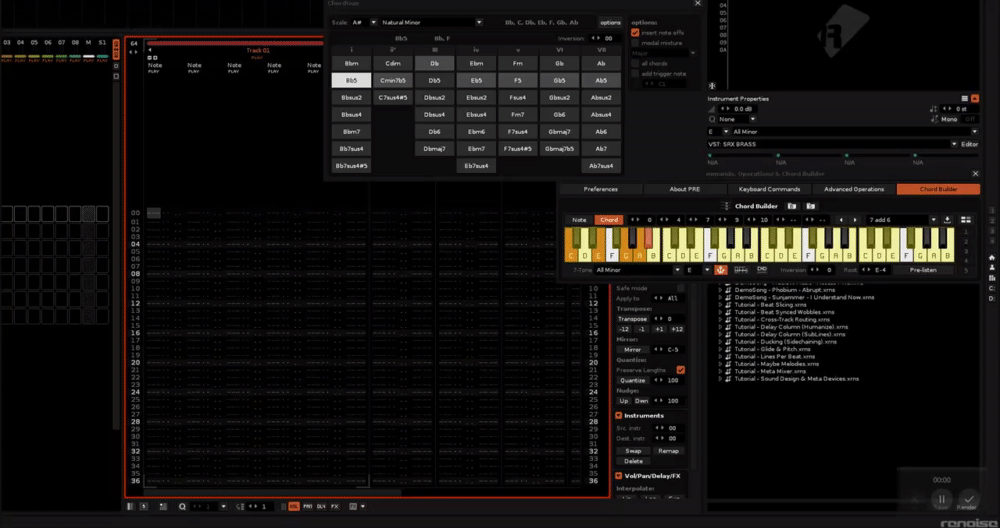1000x528 pixels.
Task: Close the Chord Builder tools panel
Action: (x=975, y=173)
